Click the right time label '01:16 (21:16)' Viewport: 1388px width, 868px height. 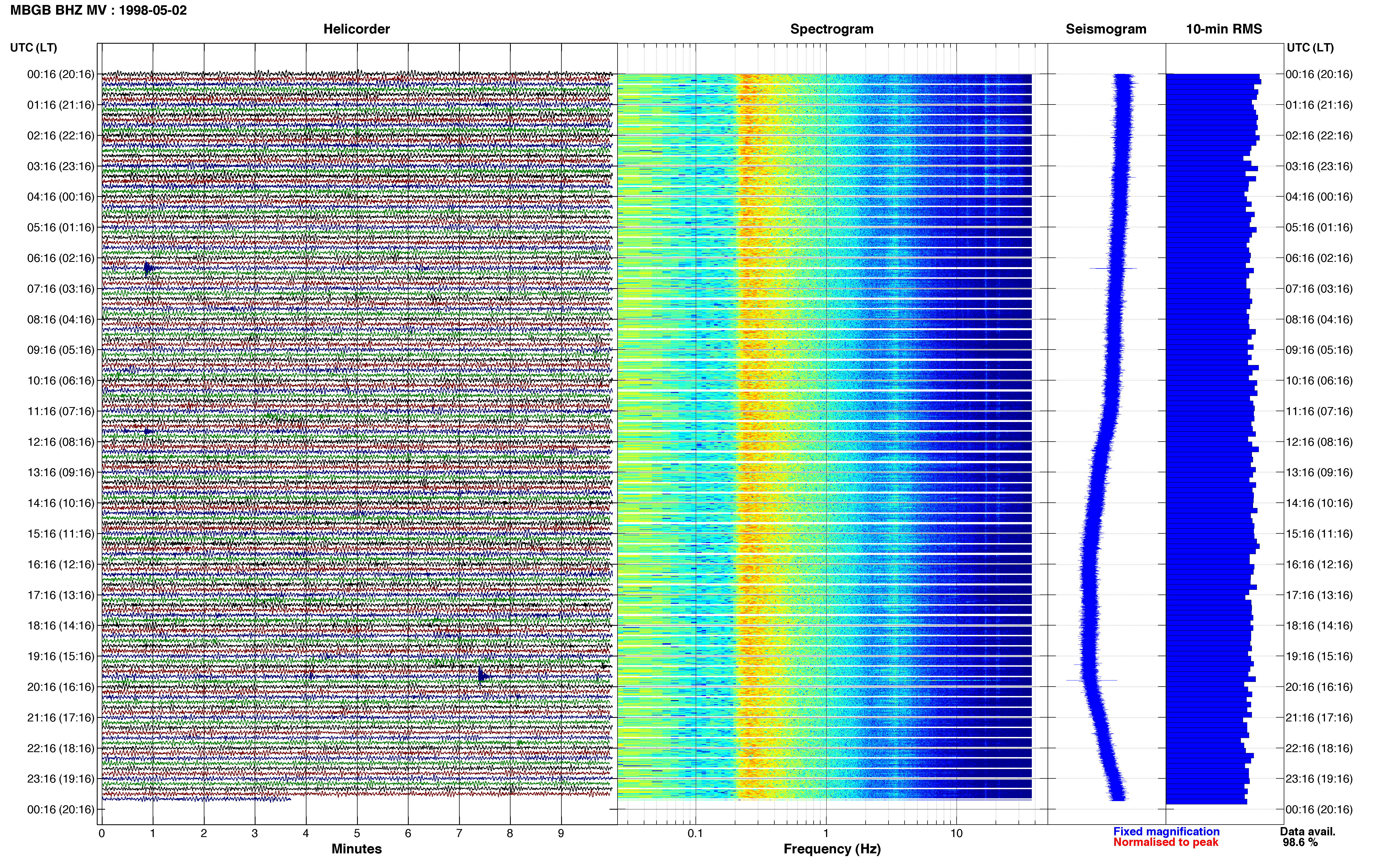tap(1319, 105)
